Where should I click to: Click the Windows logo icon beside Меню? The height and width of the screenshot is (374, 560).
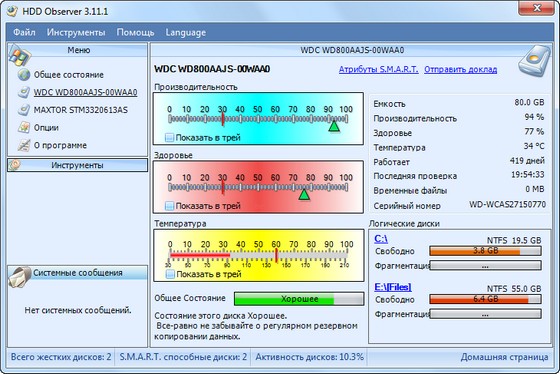pos(20,55)
